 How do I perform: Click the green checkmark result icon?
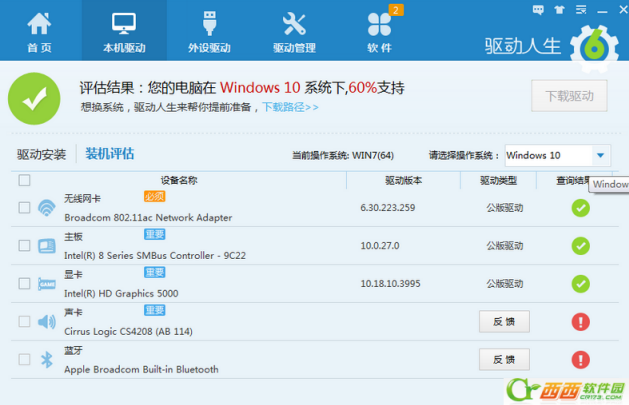tap(34, 99)
